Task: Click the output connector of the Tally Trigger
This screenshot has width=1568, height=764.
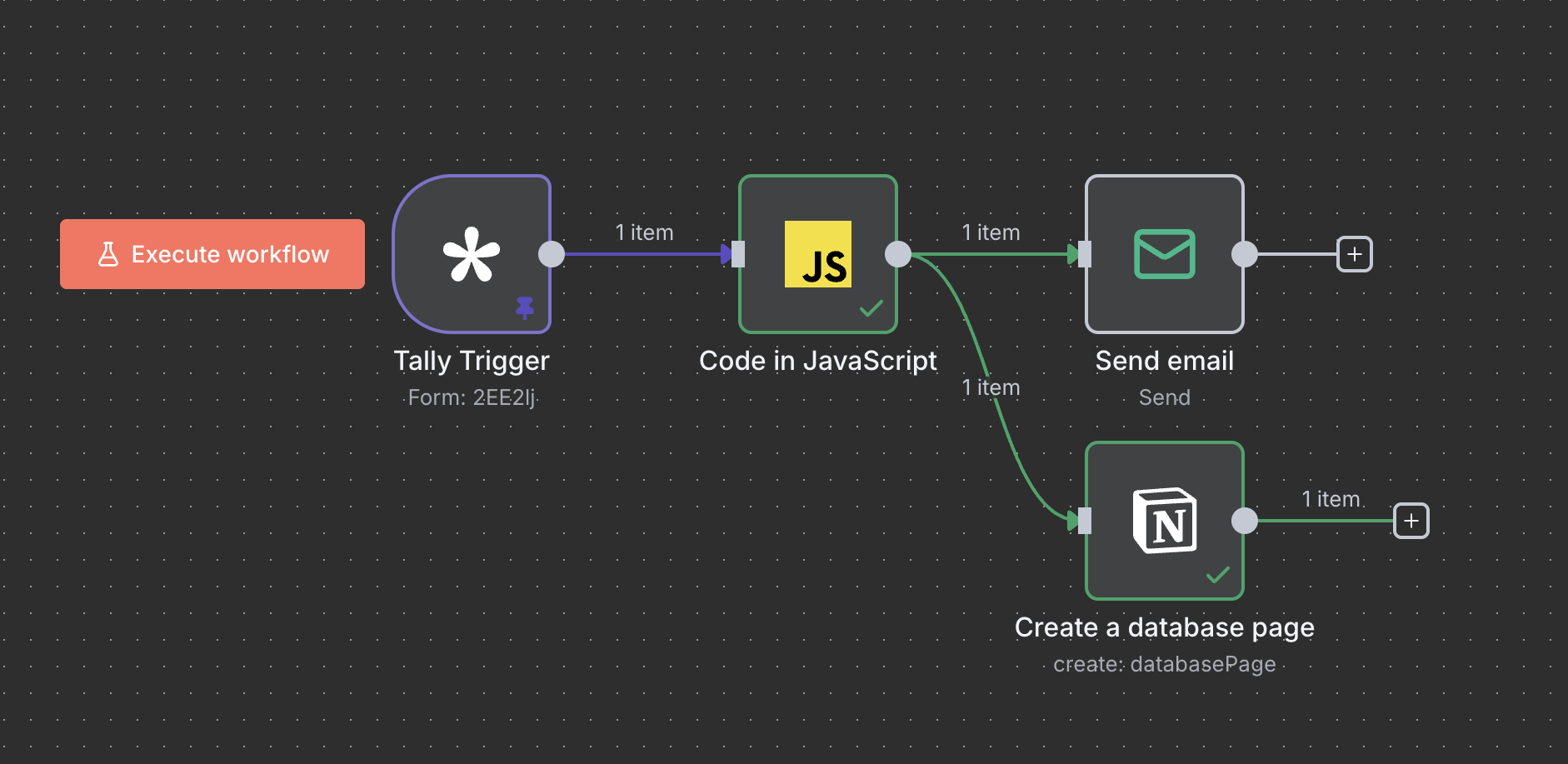Action: click(x=552, y=254)
